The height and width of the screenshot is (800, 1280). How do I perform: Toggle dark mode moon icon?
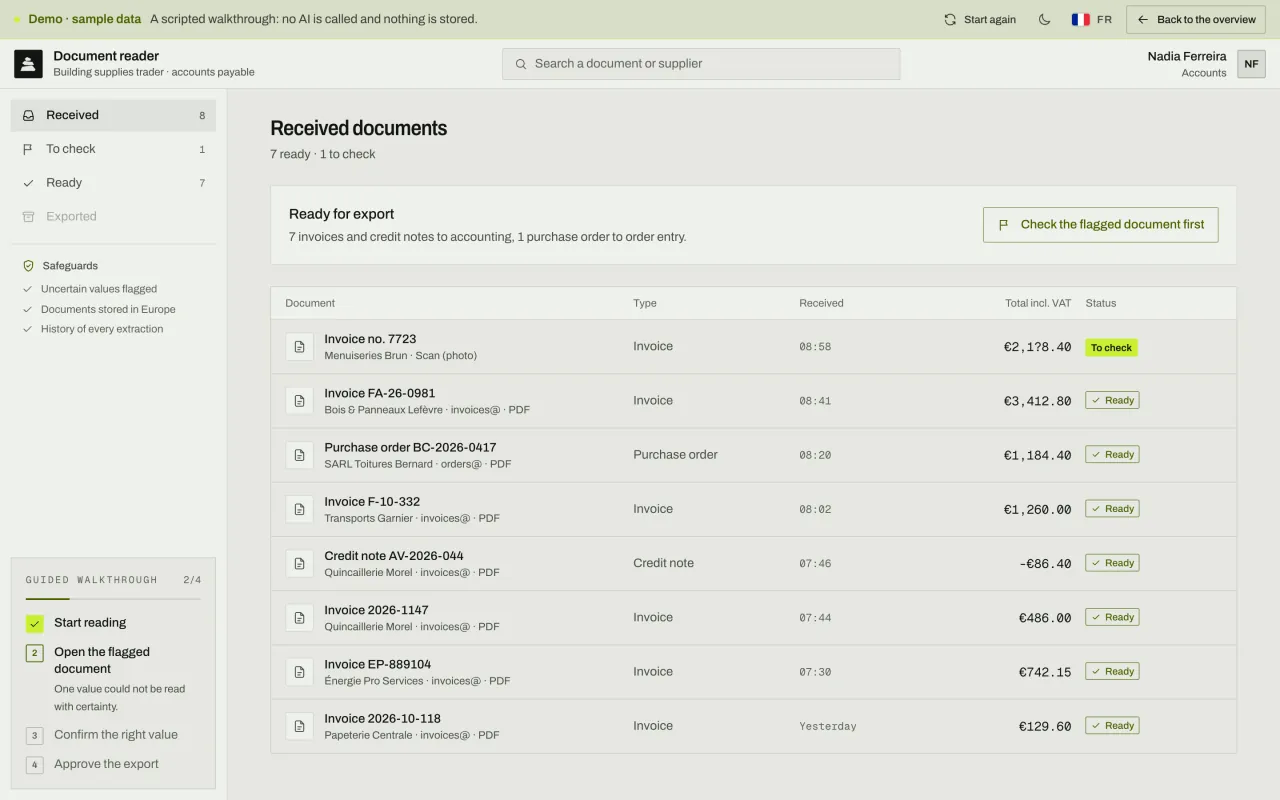click(x=1045, y=19)
